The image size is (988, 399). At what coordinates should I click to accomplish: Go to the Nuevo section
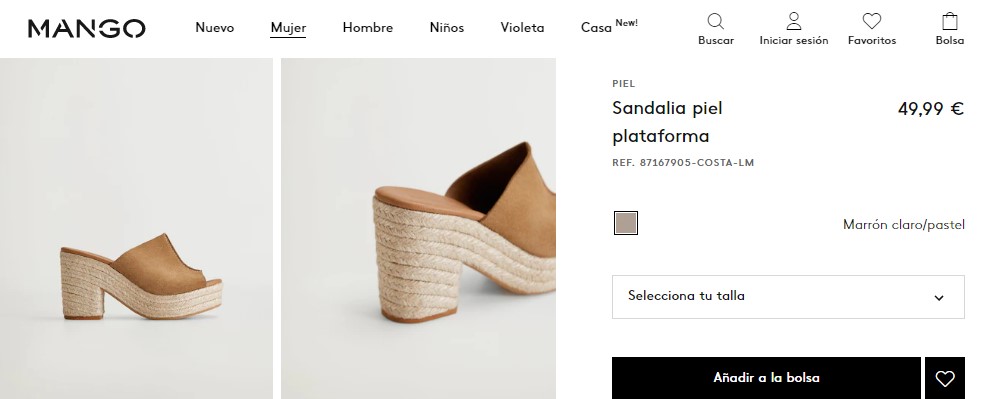click(215, 28)
